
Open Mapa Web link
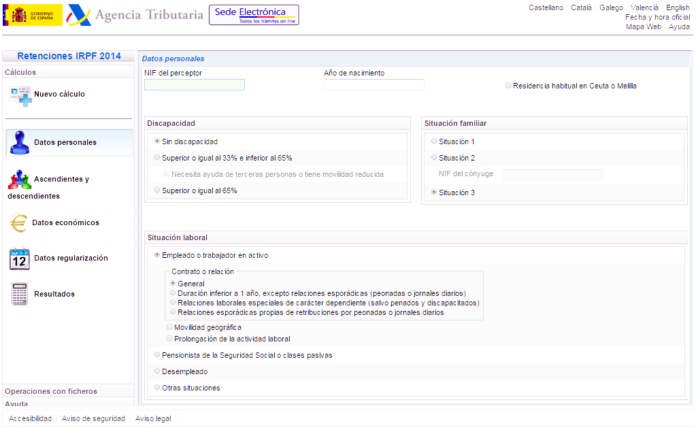point(643,27)
